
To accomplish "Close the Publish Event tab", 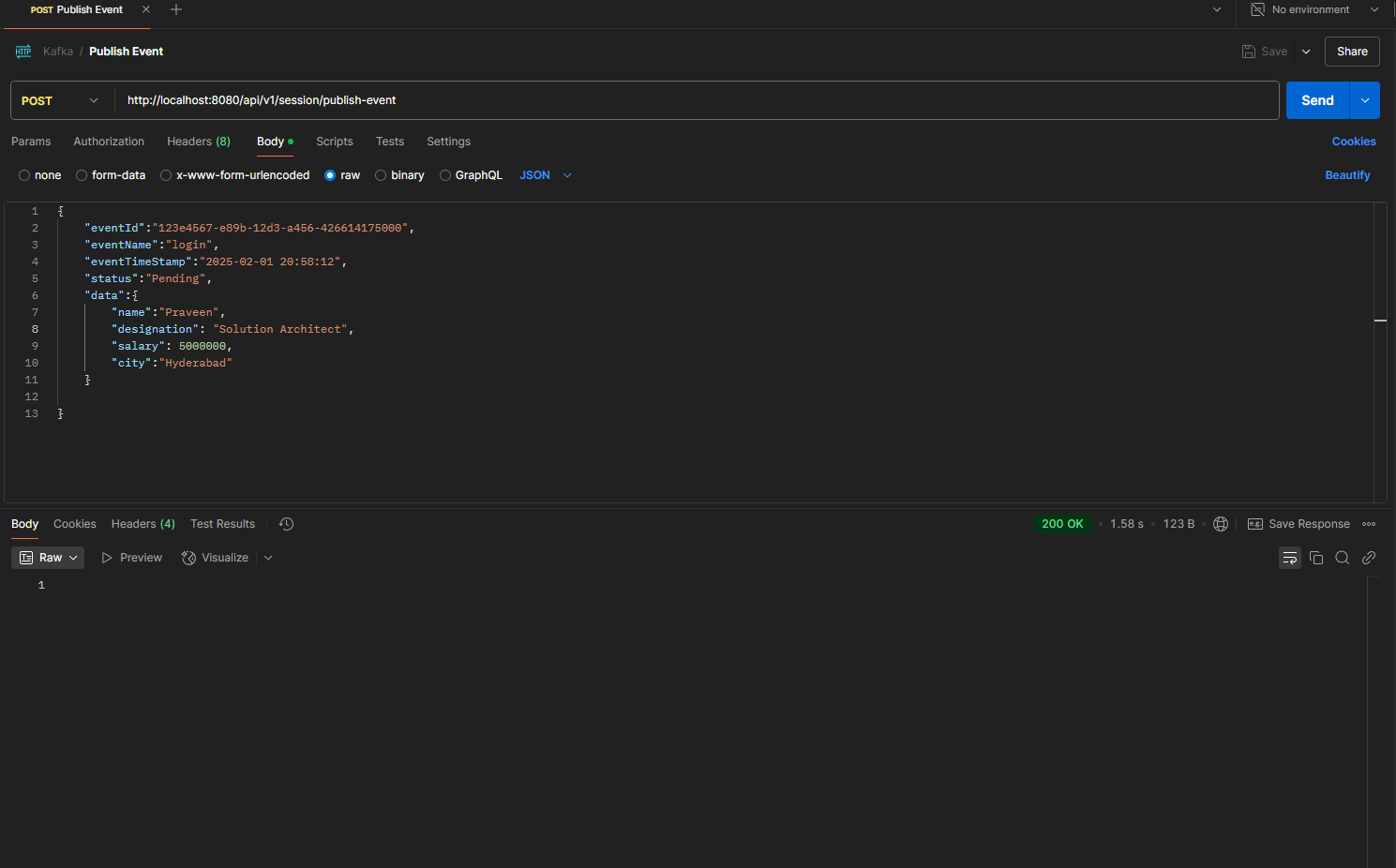I will coord(145,9).
